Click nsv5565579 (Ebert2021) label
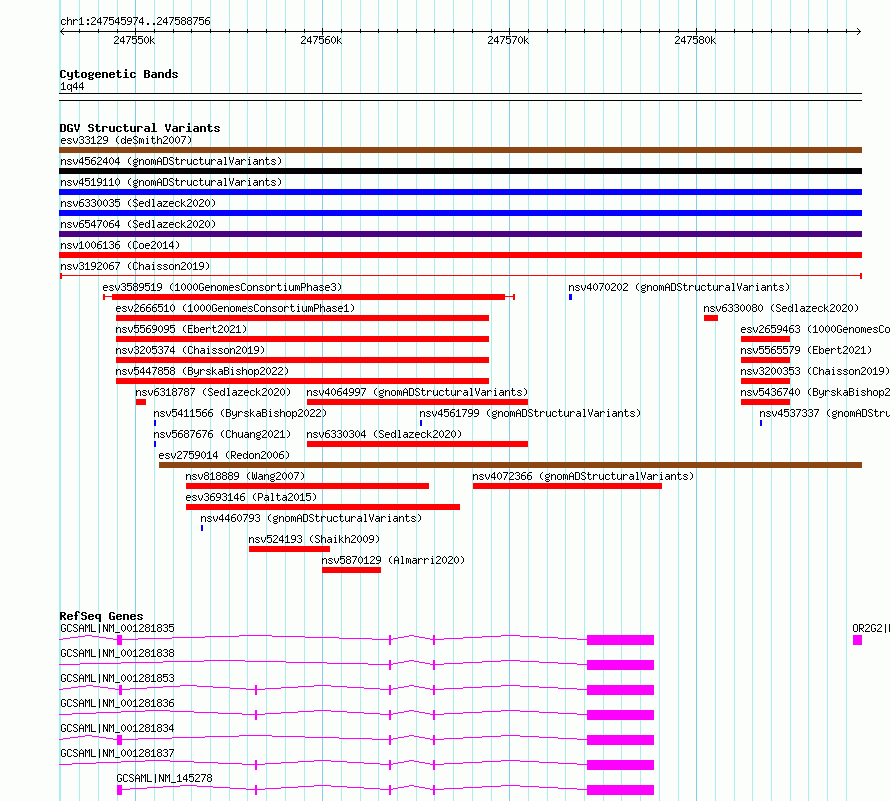890x801 pixels. coord(806,350)
